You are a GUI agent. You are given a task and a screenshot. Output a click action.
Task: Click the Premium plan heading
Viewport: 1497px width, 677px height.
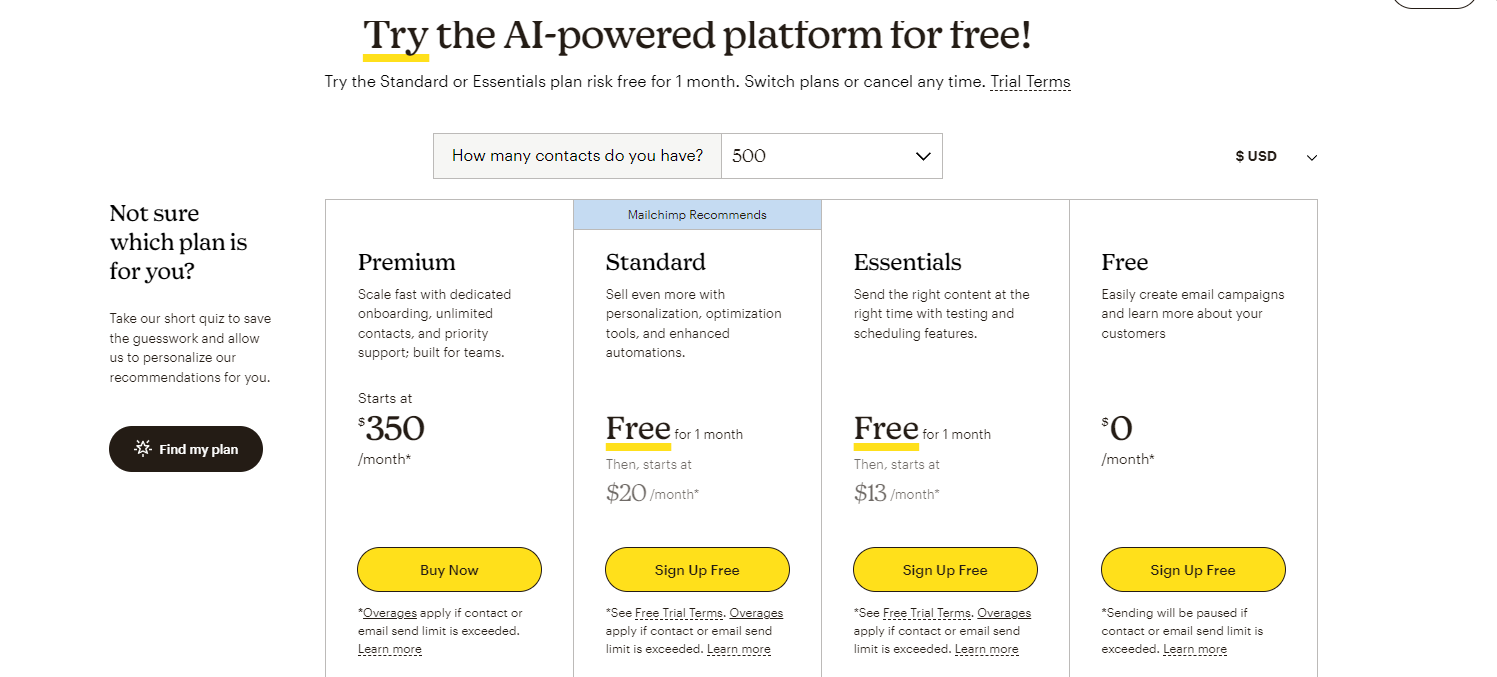[406, 262]
